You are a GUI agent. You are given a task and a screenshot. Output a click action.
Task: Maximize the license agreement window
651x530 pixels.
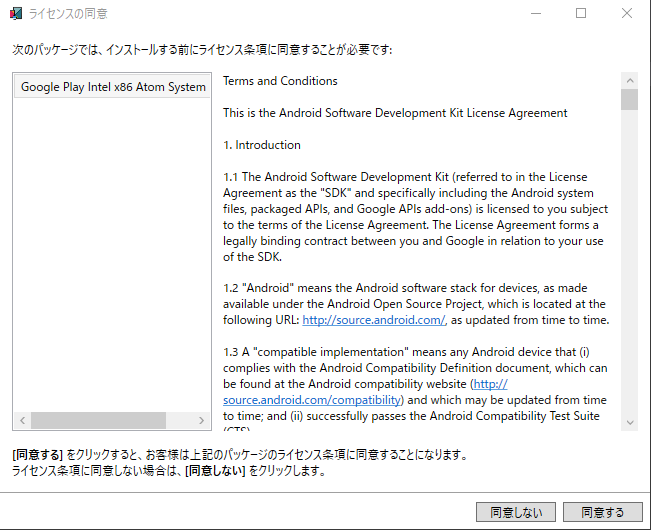(581, 13)
